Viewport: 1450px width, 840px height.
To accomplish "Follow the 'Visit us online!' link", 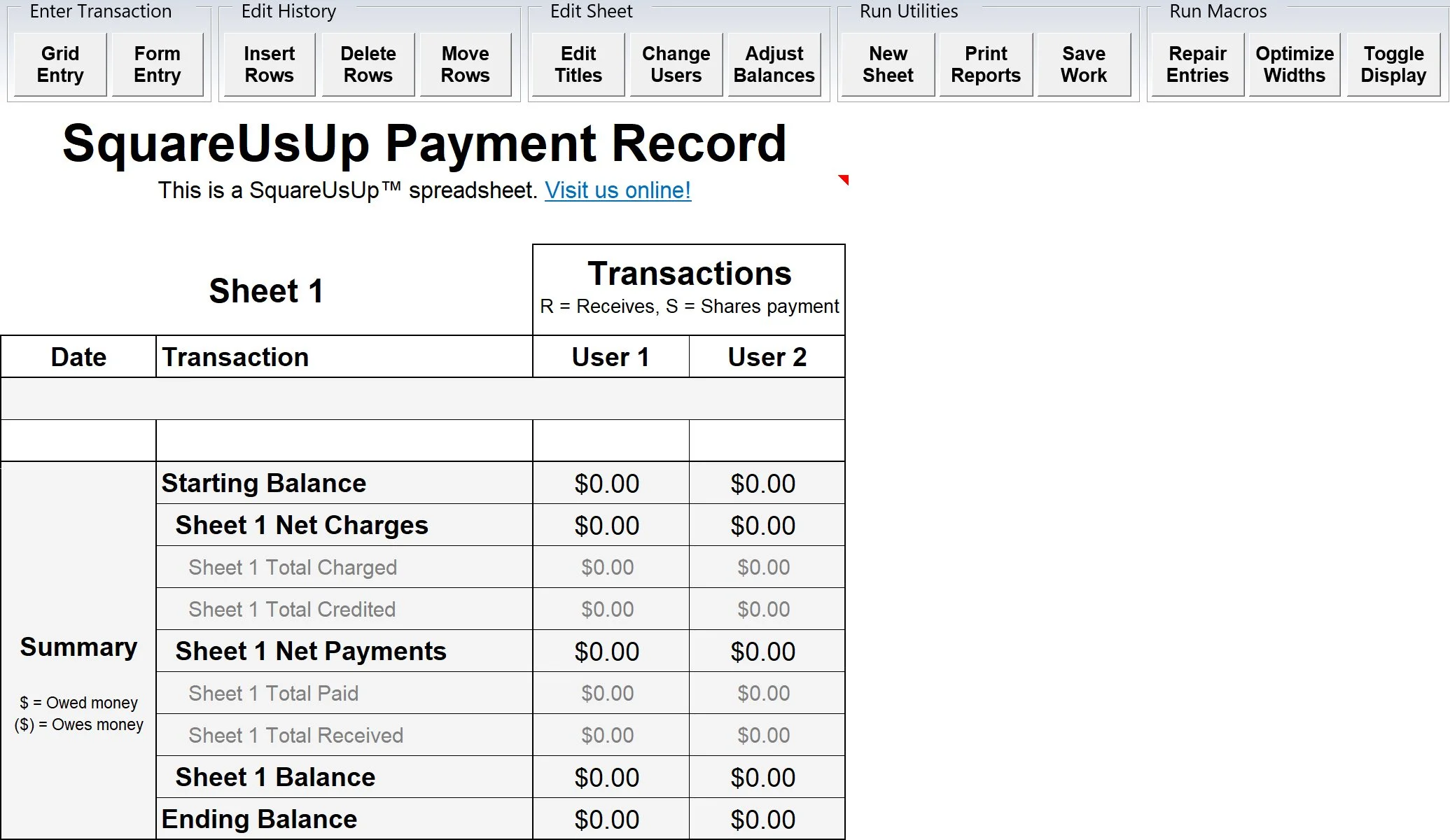I will click(x=618, y=190).
